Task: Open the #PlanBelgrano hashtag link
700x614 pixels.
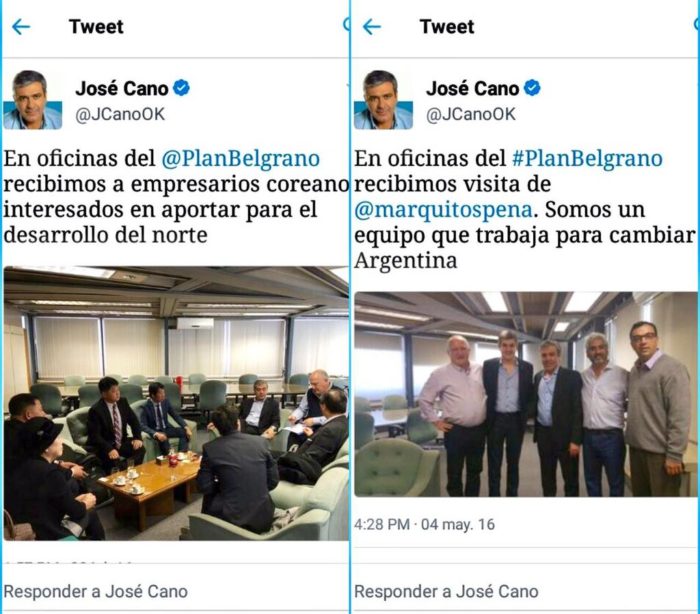Action: (x=588, y=159)
